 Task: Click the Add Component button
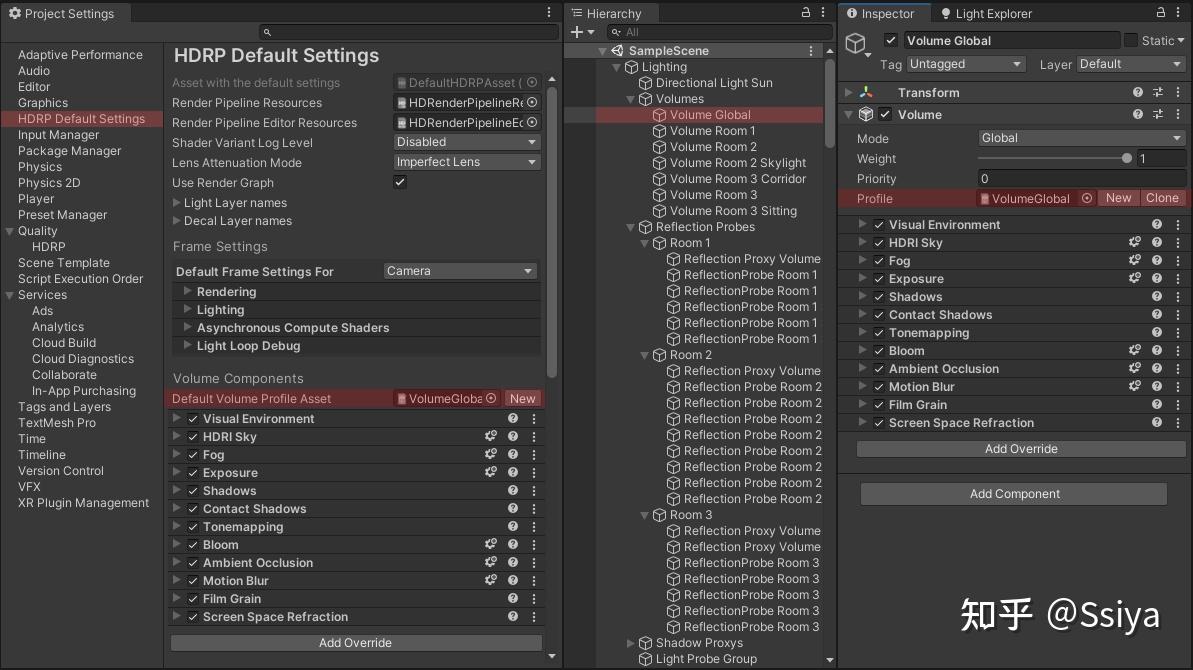tap(1014, 494)
